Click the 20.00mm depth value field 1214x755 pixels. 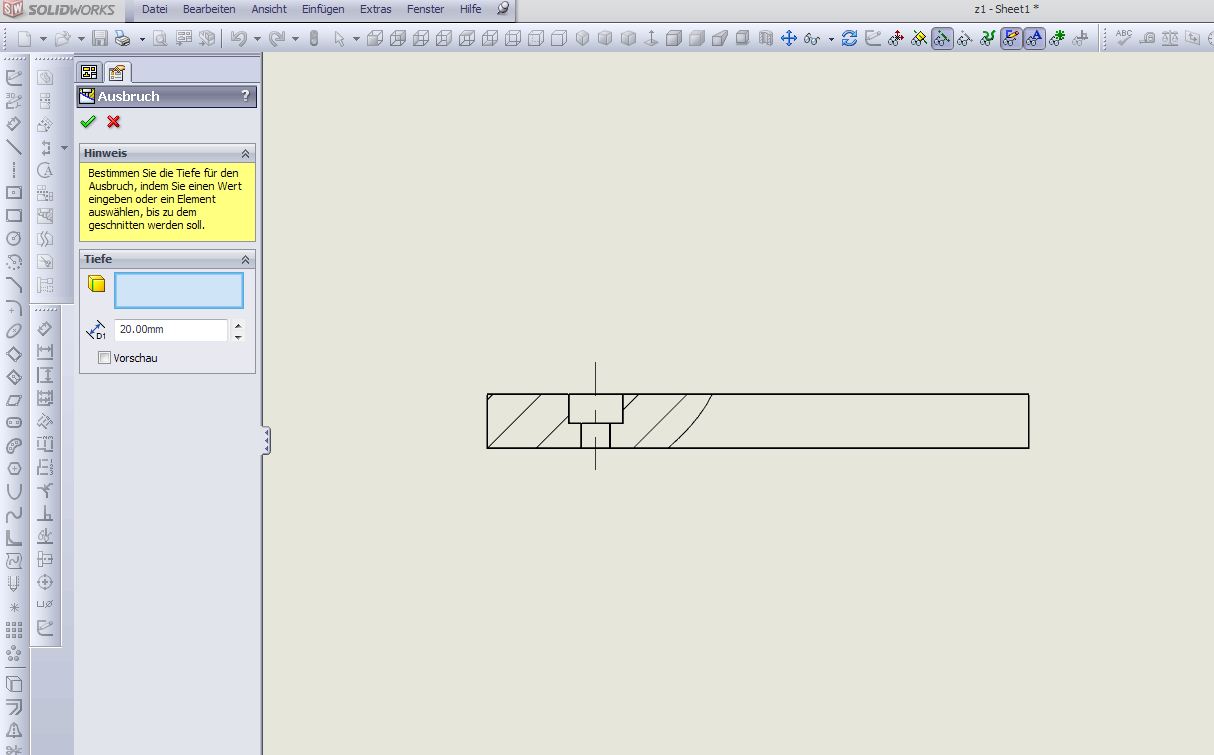coord(171,330)
